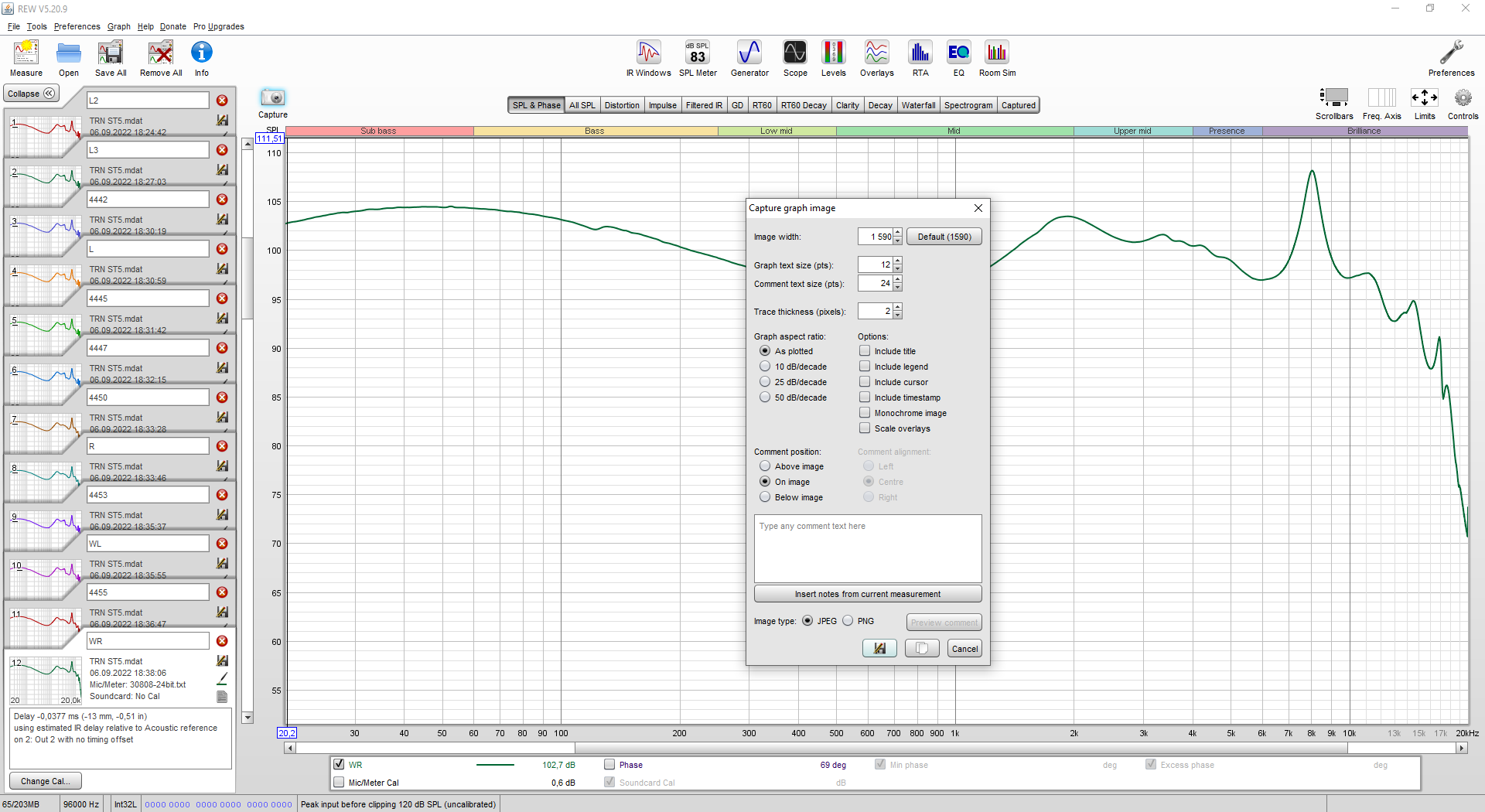This screenshot has height=812, width=1485.
Task: Cancel the capture graph dialog
Action: point(964,649)
